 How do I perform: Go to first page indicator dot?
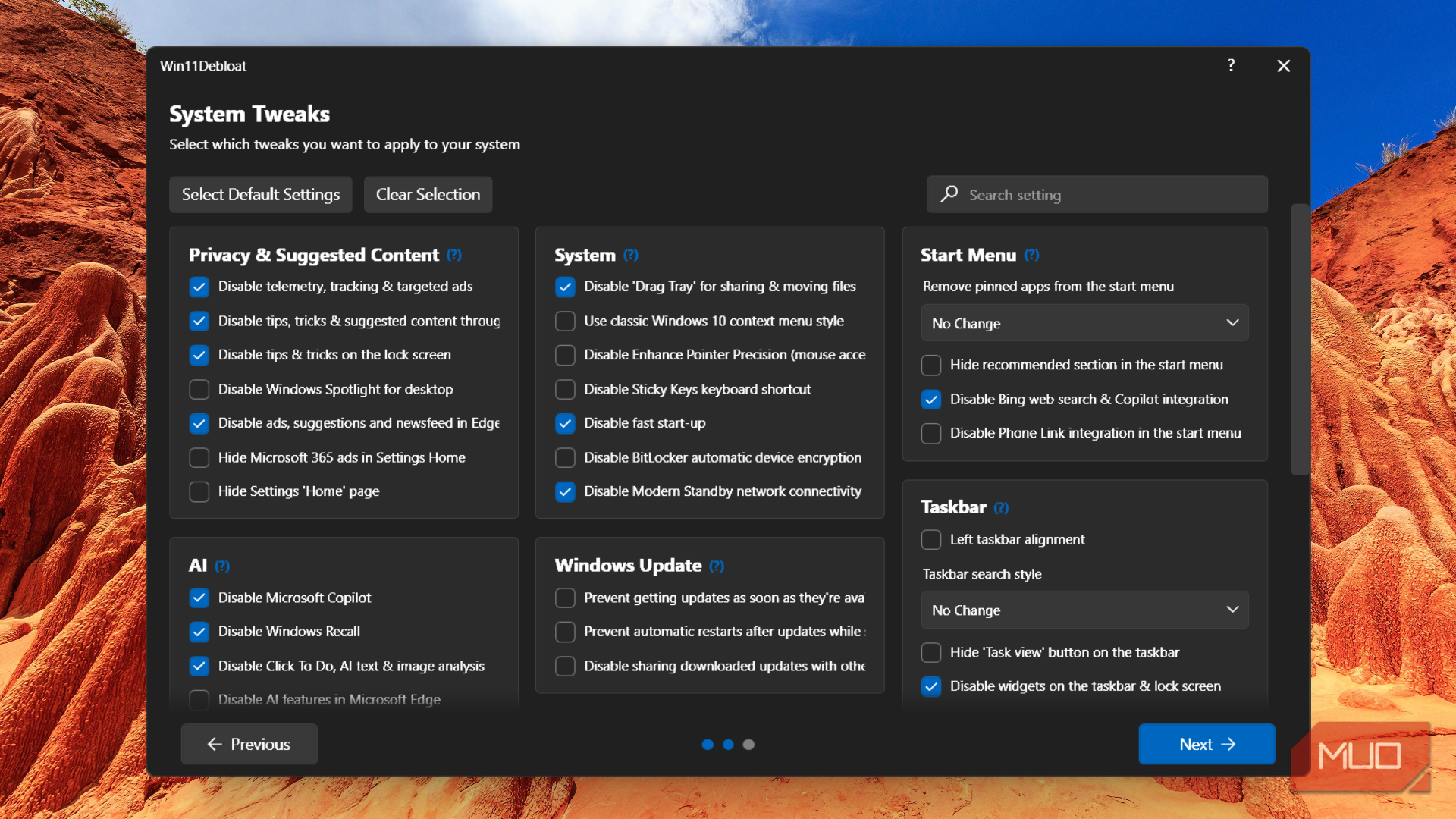pyautogui.click(x=708, y=745)
